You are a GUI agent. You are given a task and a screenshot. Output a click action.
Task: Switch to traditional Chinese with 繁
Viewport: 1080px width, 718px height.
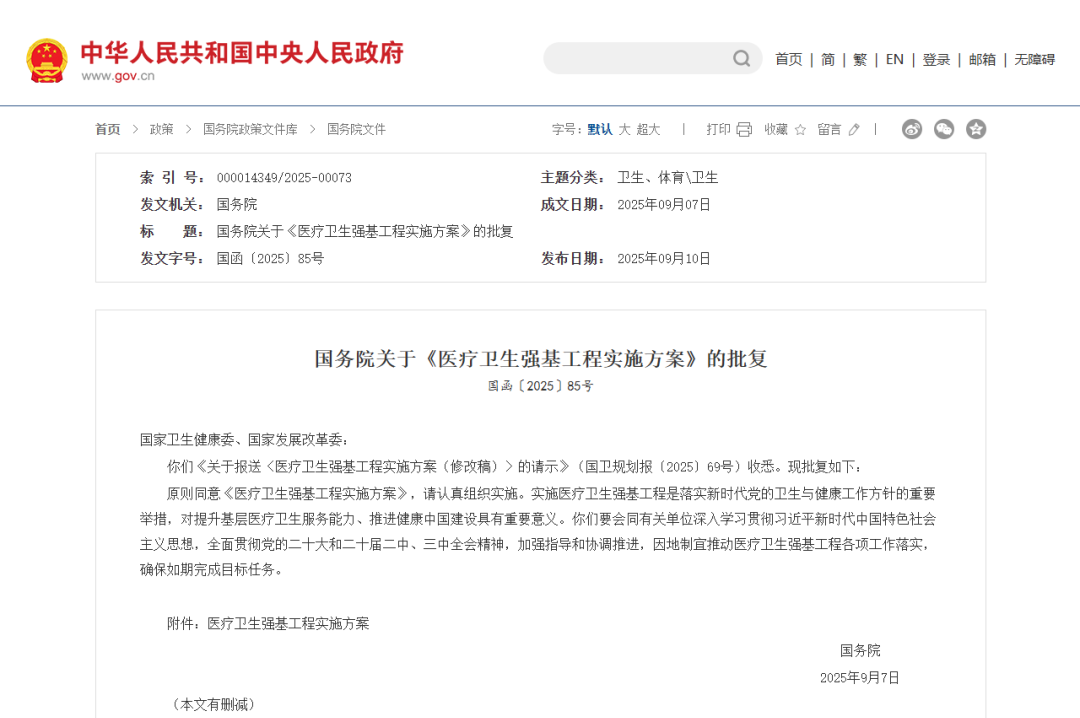(860, 59)
